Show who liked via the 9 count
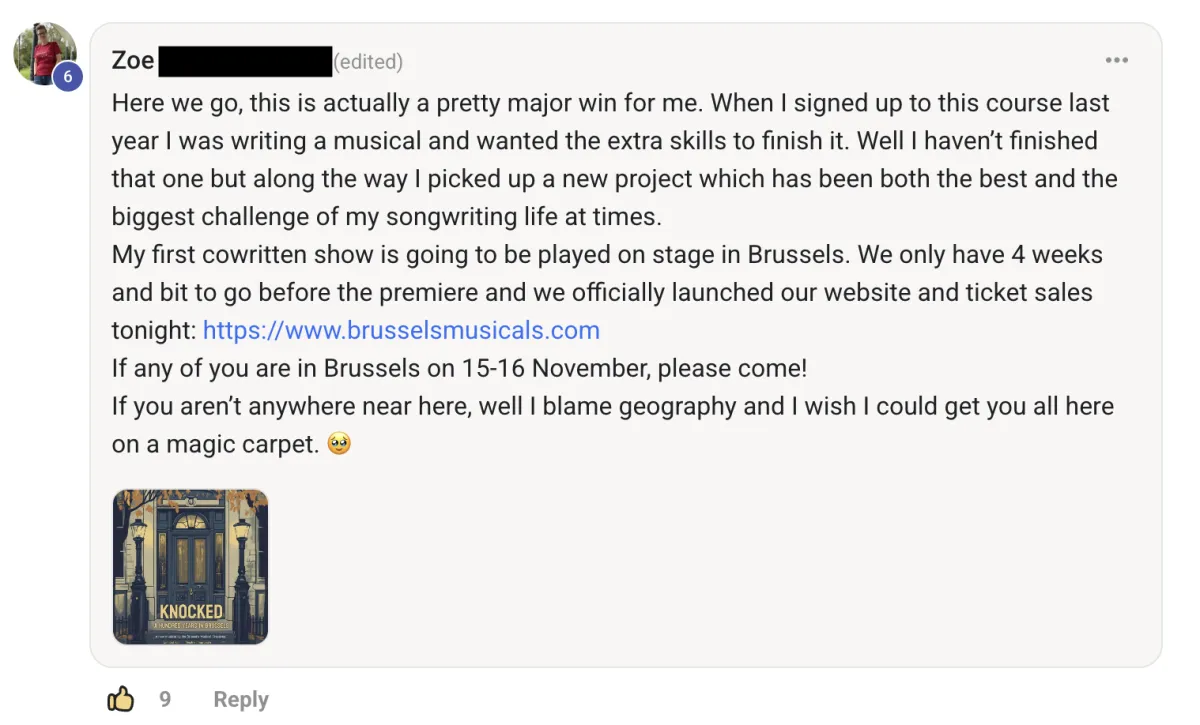The width and height of the screenshot is (1200, 725). pyautogui.click(x=165, y=699)
